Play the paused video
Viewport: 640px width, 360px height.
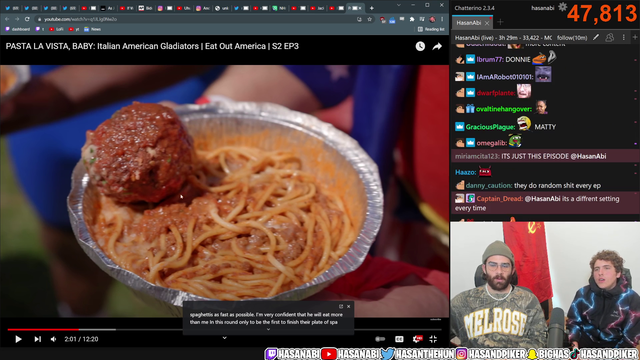pos(18,339)
